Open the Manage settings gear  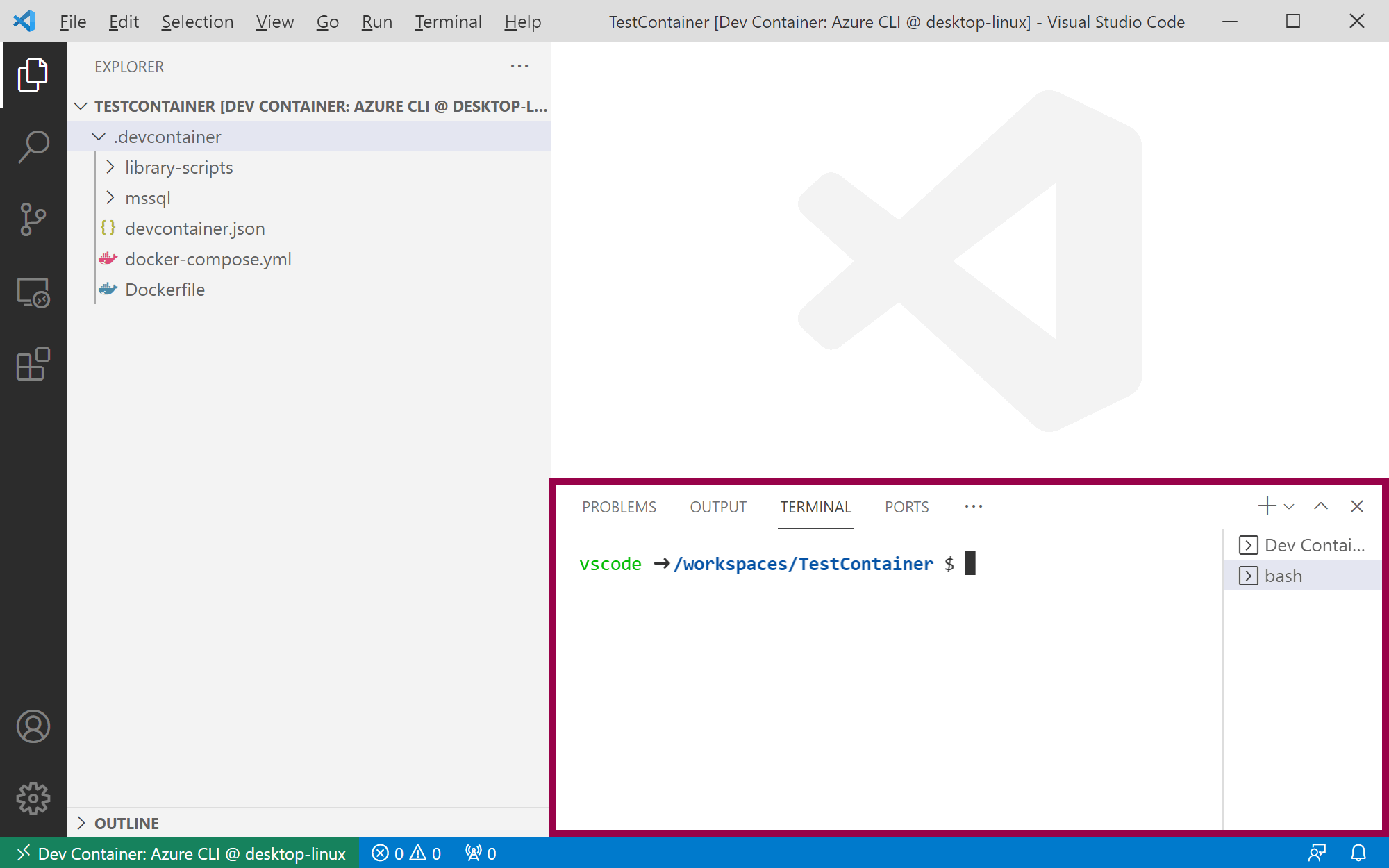[33, 799]
